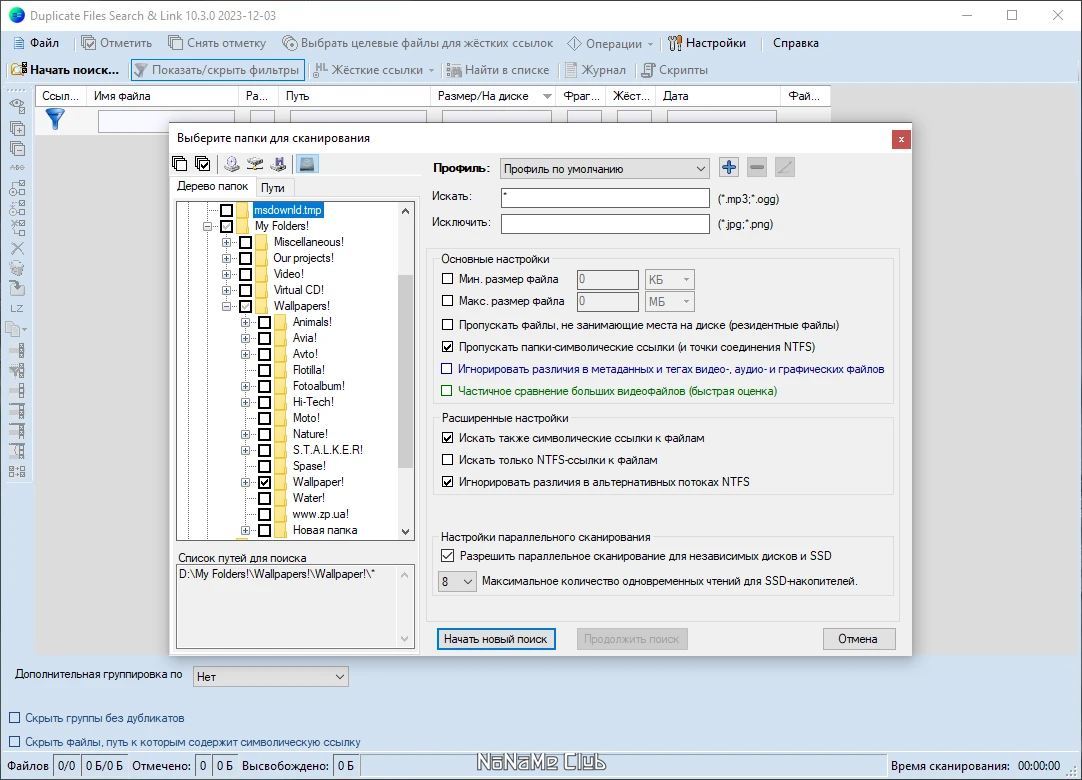
Task: Check the Animals! folder checkbox in tree
Action: point(264,322)
